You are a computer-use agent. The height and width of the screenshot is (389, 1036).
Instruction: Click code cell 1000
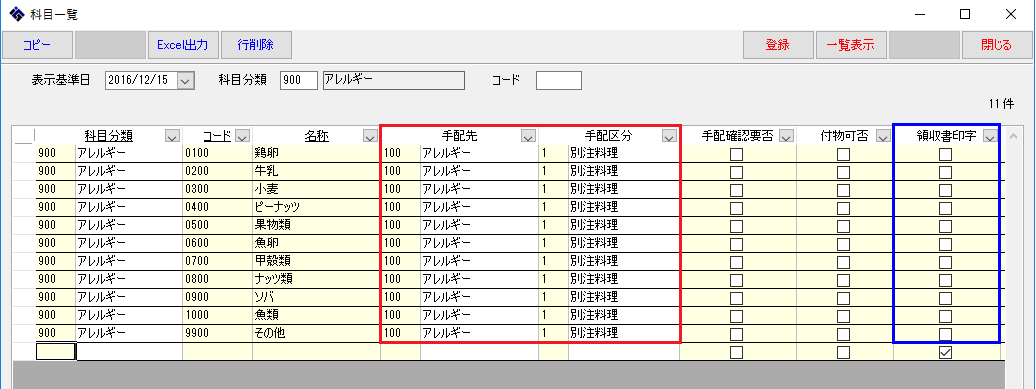pos(217,314)
